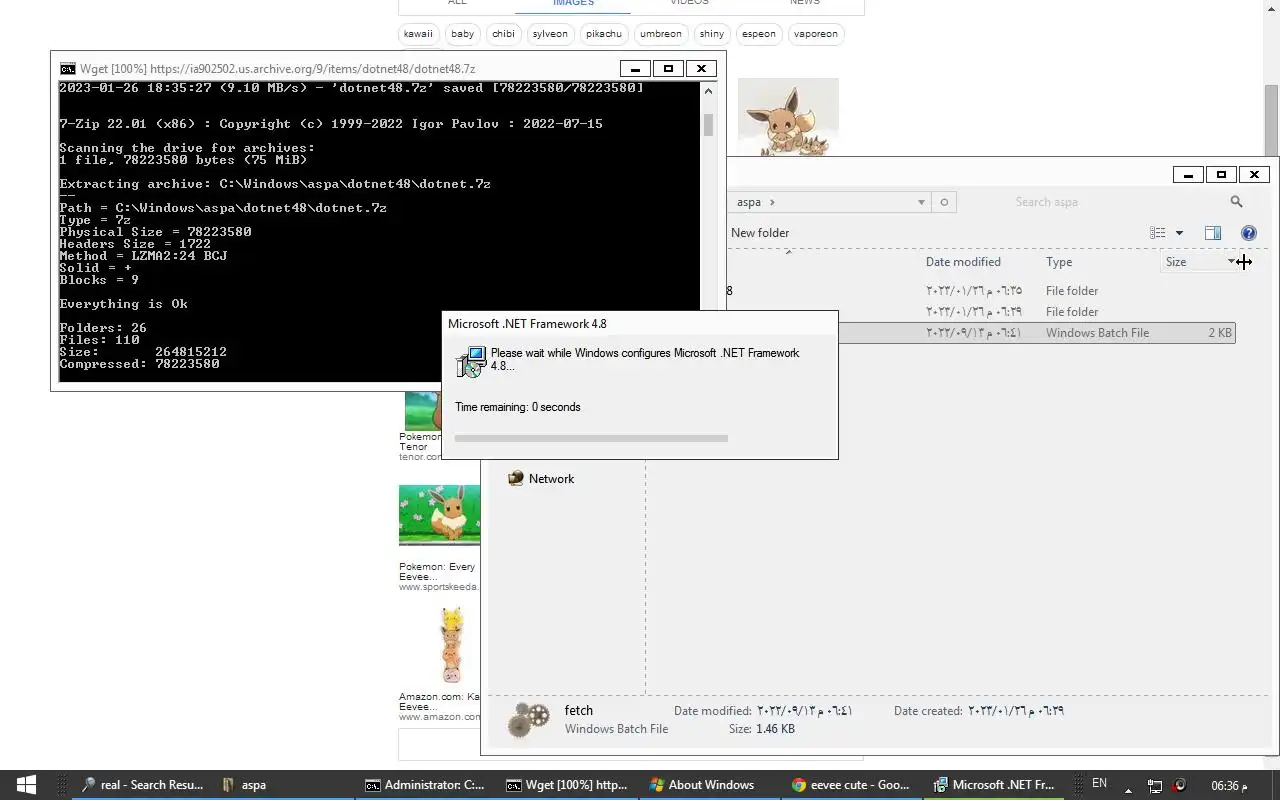Switch to the 'eevee cute' Chrome taskbar button

[x=851, y=785]
